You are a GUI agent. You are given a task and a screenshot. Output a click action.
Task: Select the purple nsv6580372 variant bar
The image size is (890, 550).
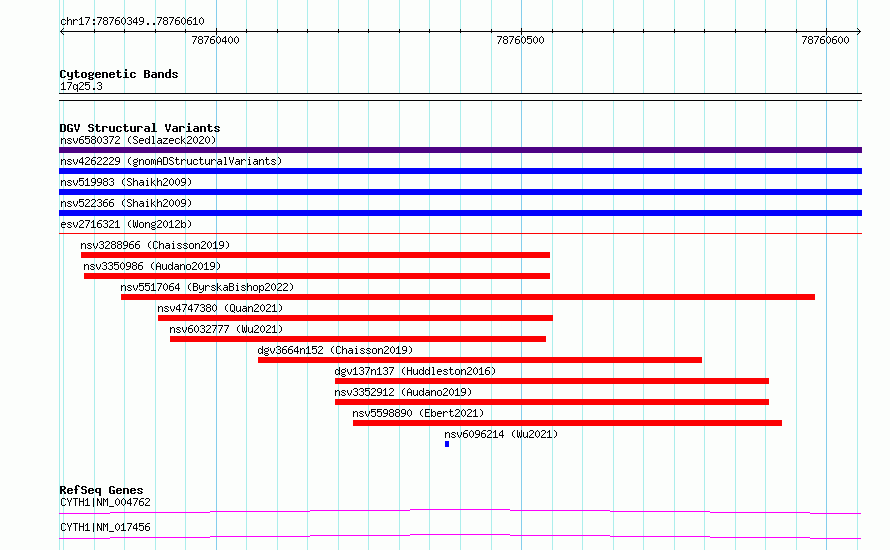coord(460,150)
